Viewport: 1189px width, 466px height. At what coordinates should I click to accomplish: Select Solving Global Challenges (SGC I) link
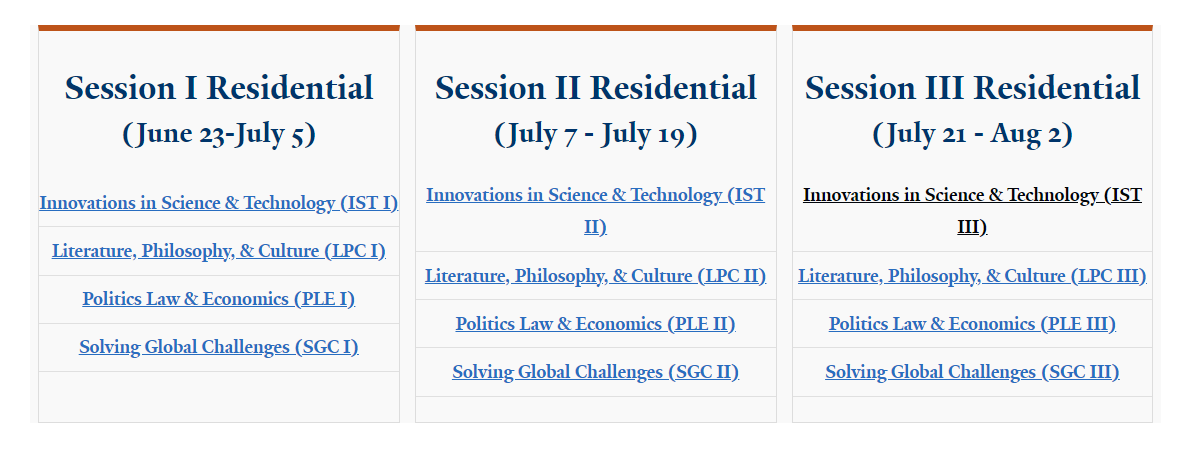tap(218, 347)
